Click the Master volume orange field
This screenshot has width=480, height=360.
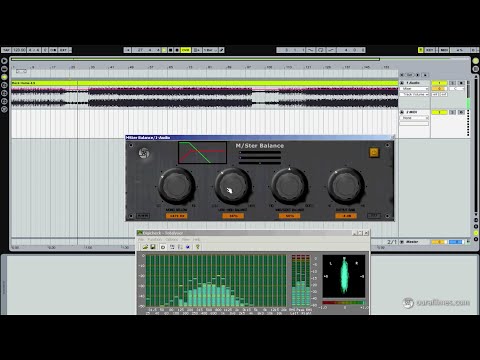tap(439, 242)
